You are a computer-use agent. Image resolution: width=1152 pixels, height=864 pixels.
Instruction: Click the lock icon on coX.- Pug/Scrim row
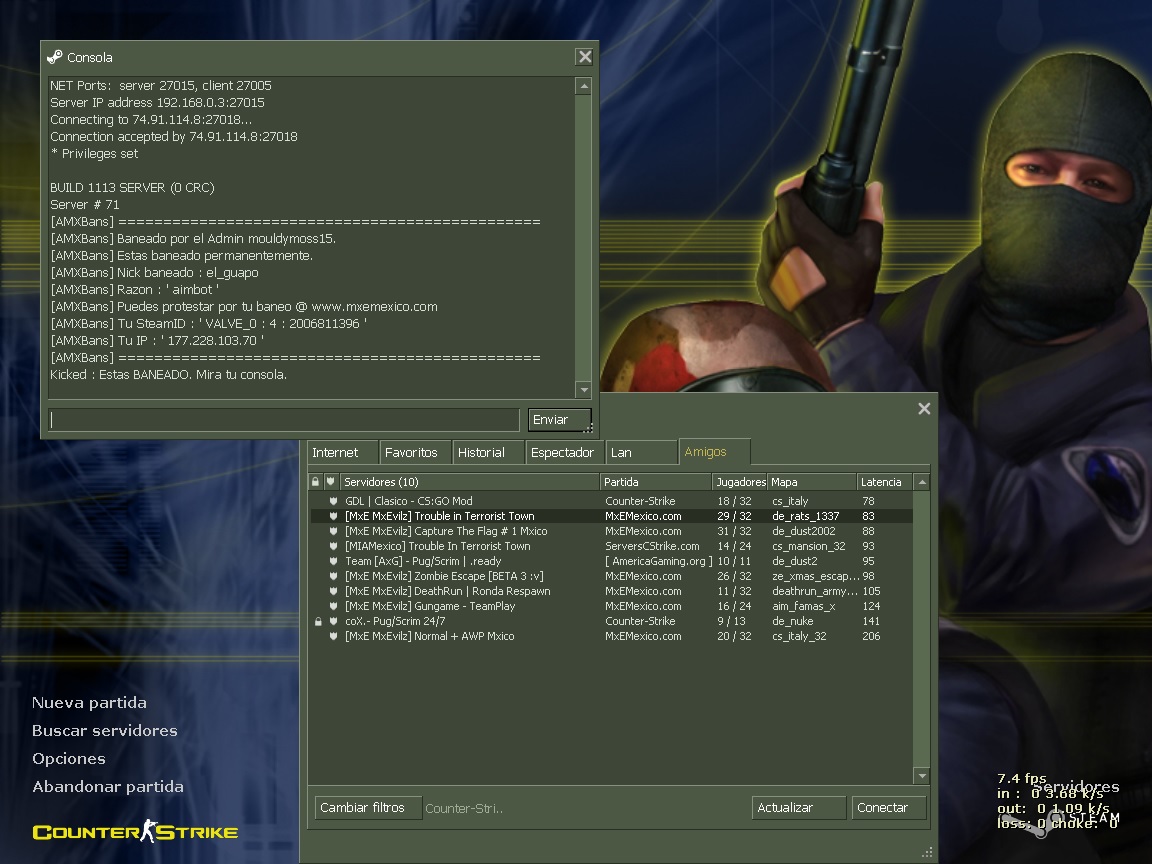pos(318,622)
